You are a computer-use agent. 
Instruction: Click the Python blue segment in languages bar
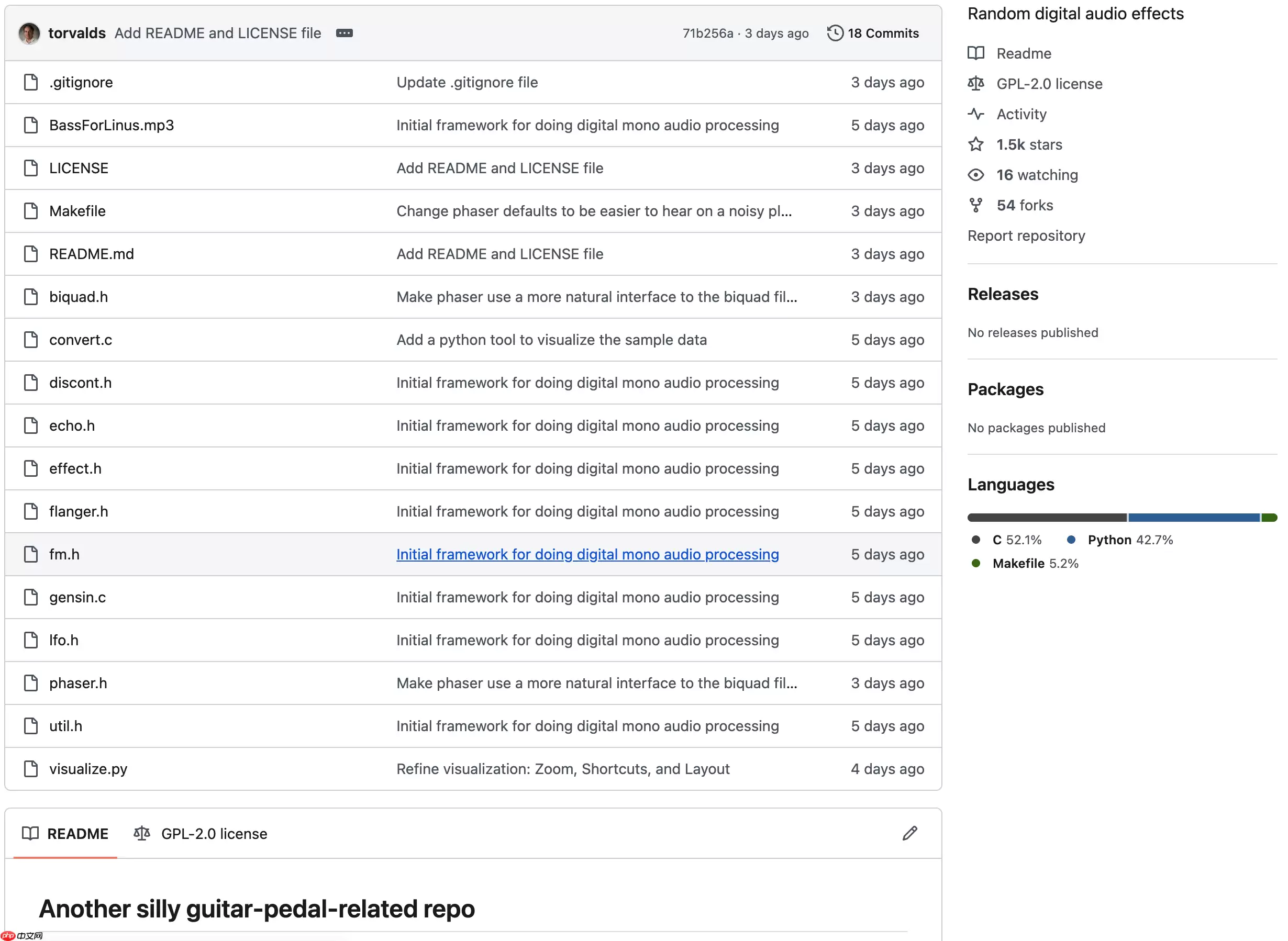1193,517
